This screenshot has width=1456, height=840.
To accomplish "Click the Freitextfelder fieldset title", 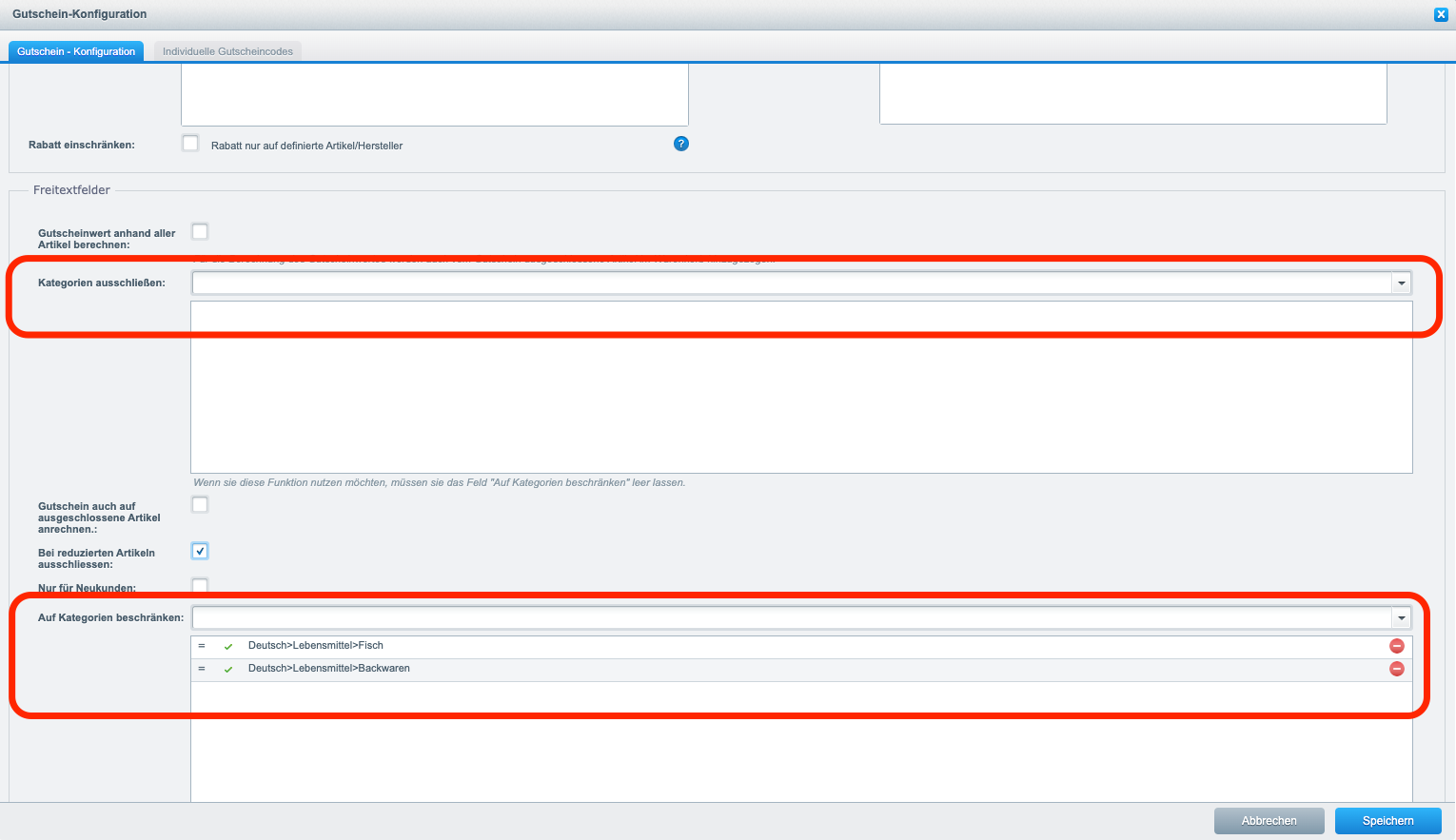I will click(x=71, y=190).
